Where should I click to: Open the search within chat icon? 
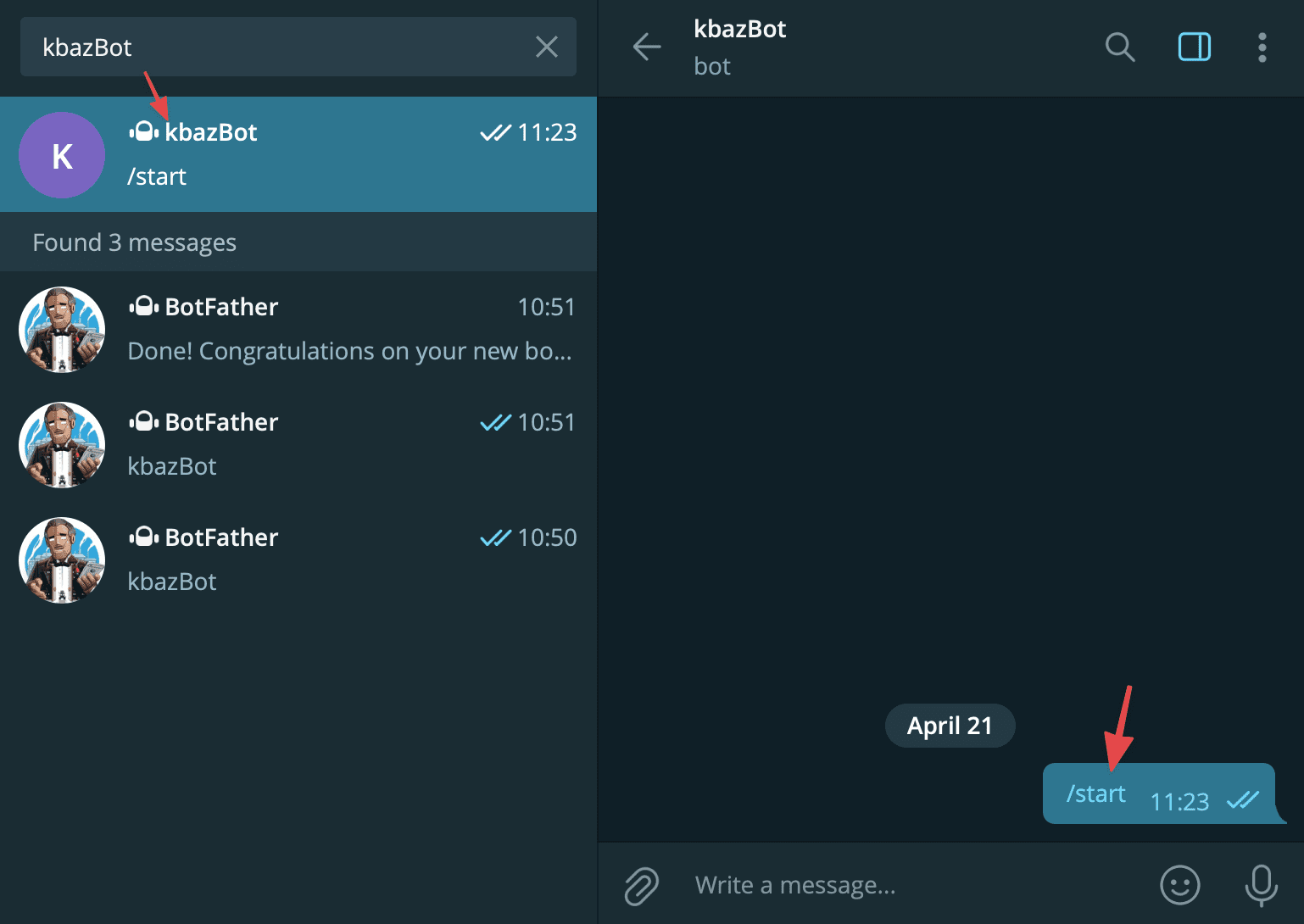point(1119,47)
